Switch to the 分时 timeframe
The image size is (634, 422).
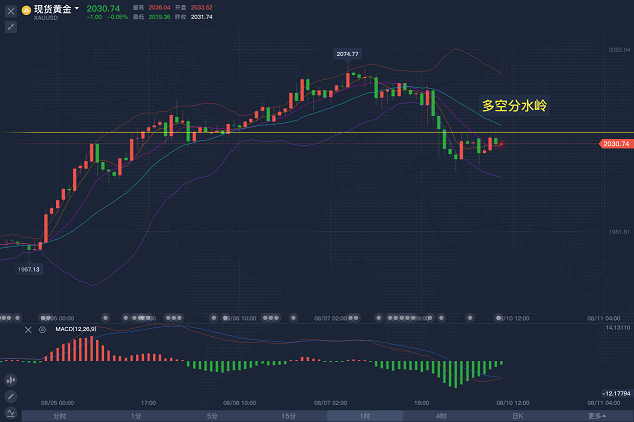[x=59, y=415]
